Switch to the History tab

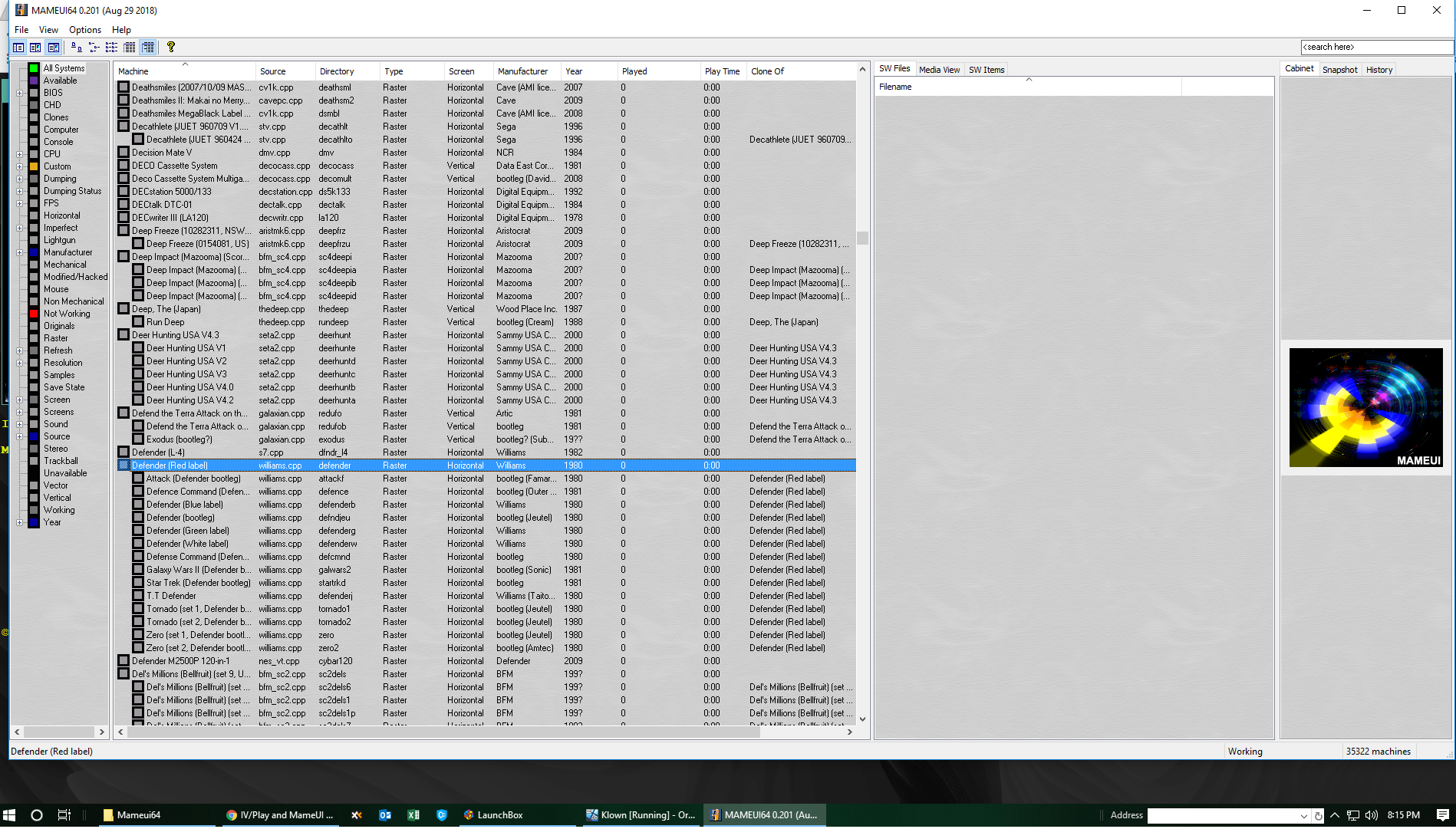click(x=1379, y=70)
